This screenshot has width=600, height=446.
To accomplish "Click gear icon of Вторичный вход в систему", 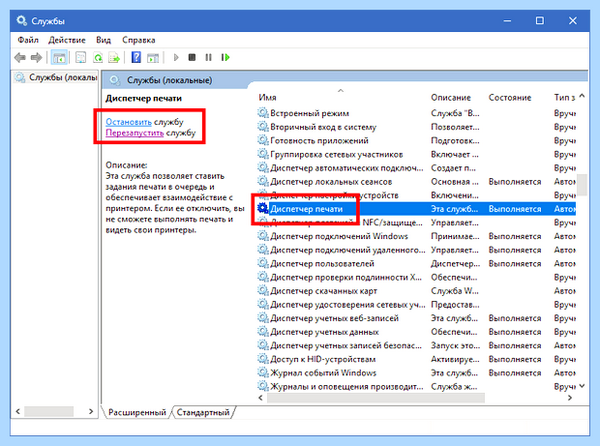I will point(263,127).
